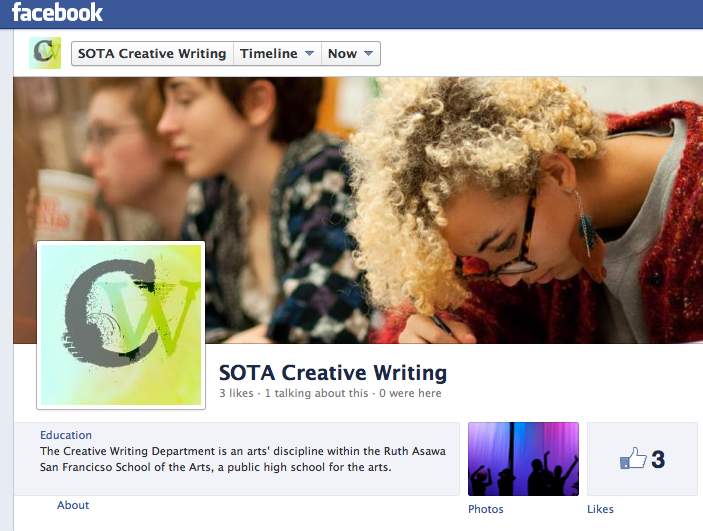
Task: Open the Likes label link
Action: tap(600, 509)
